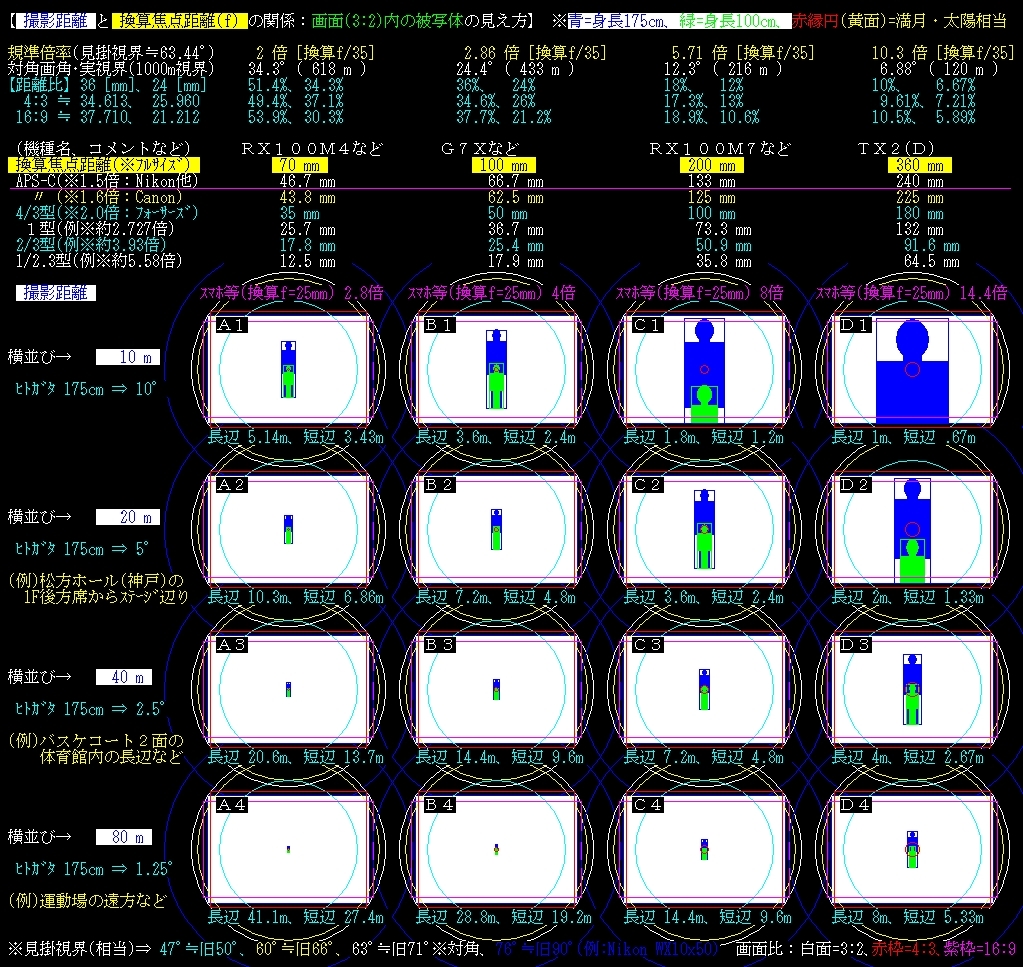This screenshot has width=1023, height=967.
Task: Click the 2/3型 25.4 mm value
Action: tap(515, 245)
